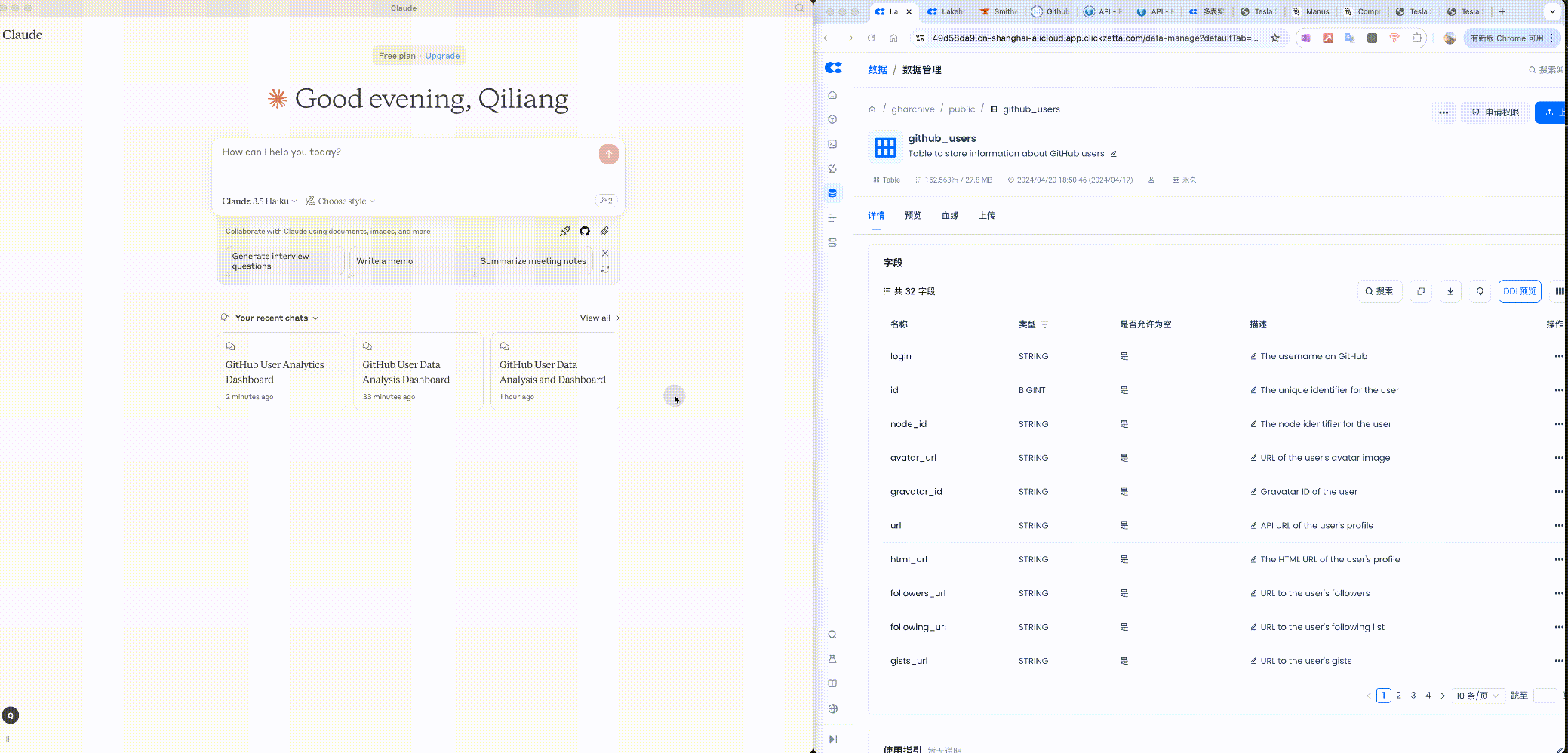Click View all chats link
1568x753 pixels.
[599, 318]
